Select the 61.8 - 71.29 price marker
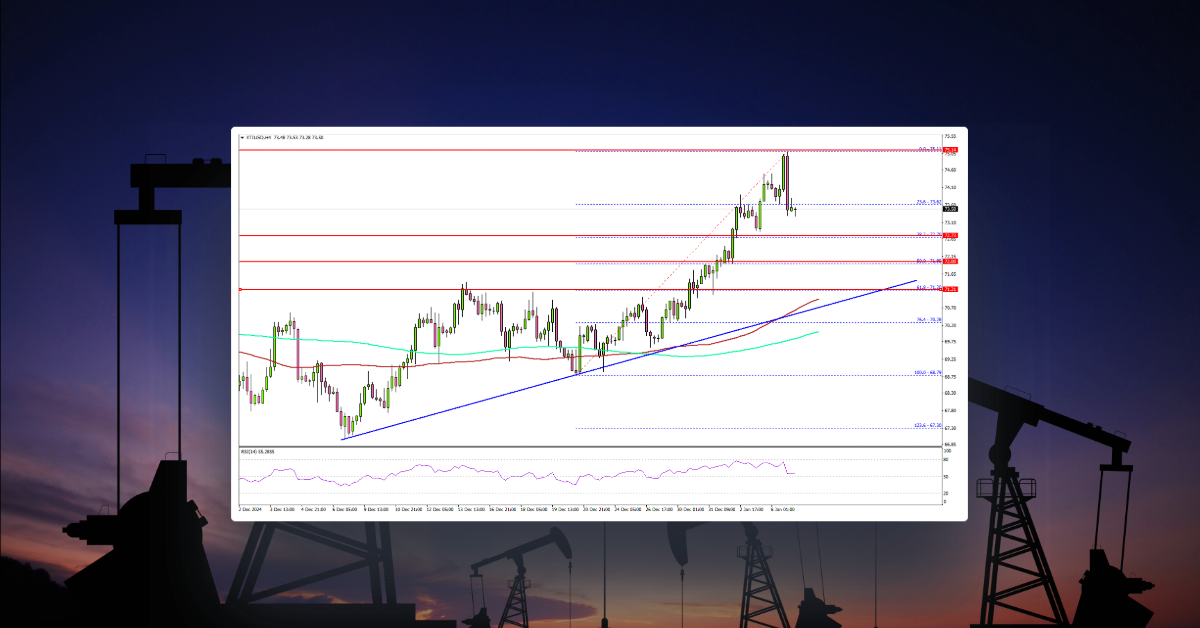The image size is (1200, 628). [x=927, y=288]
